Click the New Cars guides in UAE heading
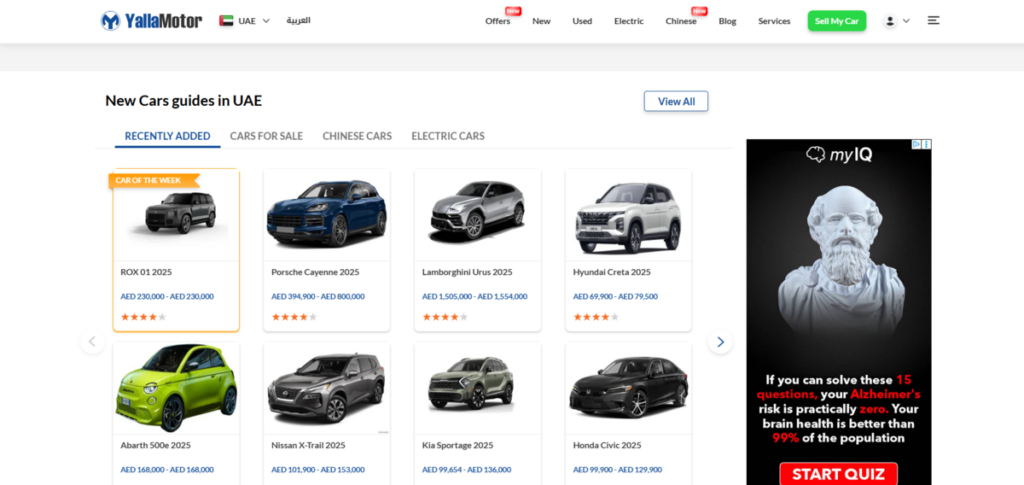This screenshot has width=1024, height=485. click(184, 101)
